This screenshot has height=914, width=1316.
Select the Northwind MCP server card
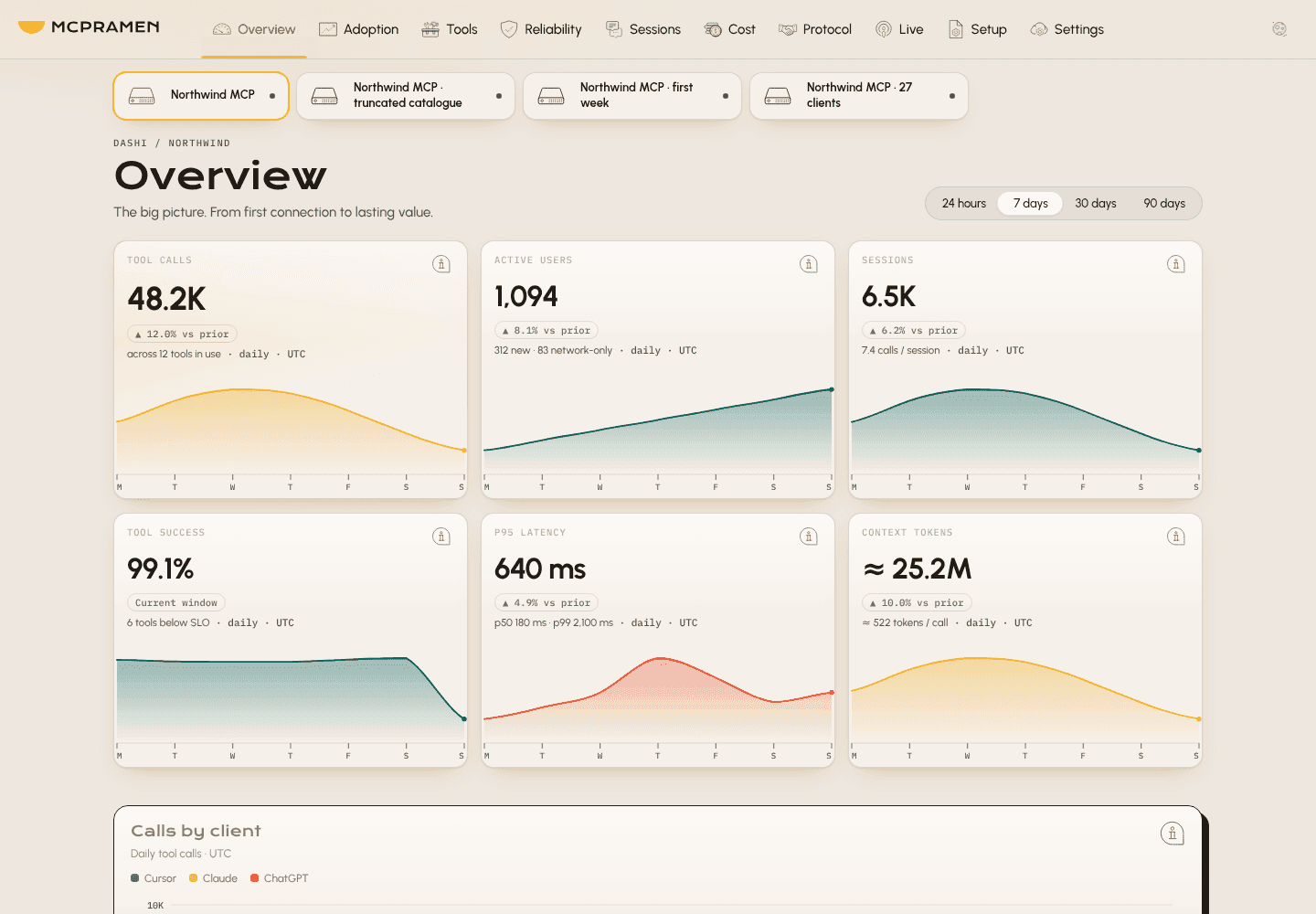click(x=201, y=96)
